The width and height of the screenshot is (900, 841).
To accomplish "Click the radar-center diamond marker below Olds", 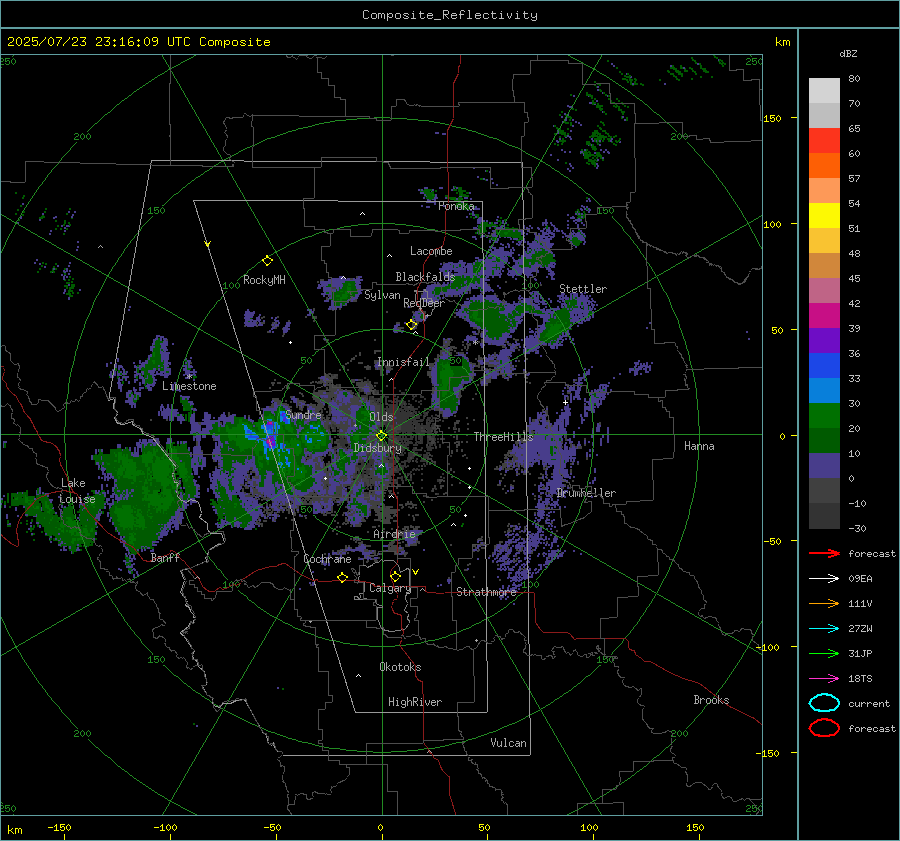I will pos(381,436).
